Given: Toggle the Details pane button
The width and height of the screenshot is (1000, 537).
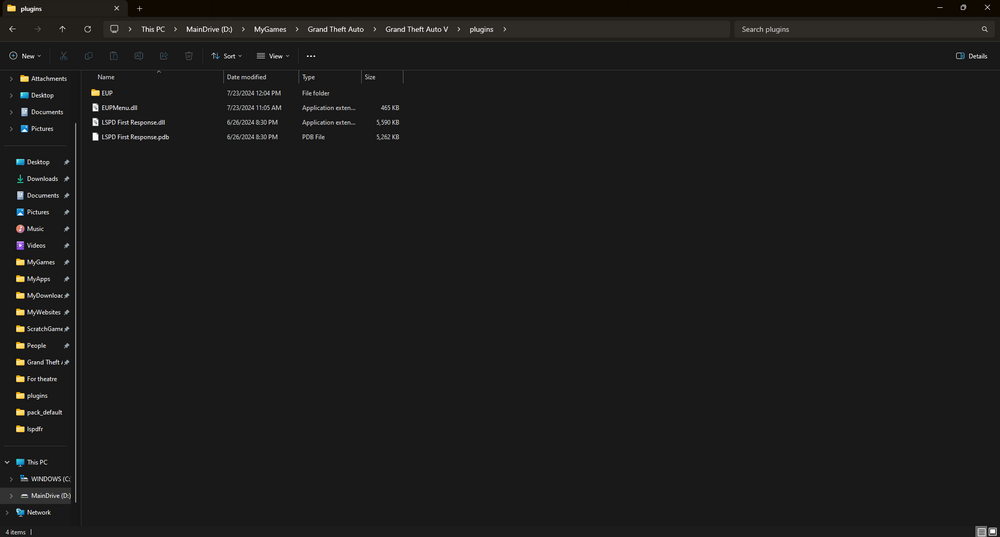Looking at the screenshot, I should click(971, 56).
